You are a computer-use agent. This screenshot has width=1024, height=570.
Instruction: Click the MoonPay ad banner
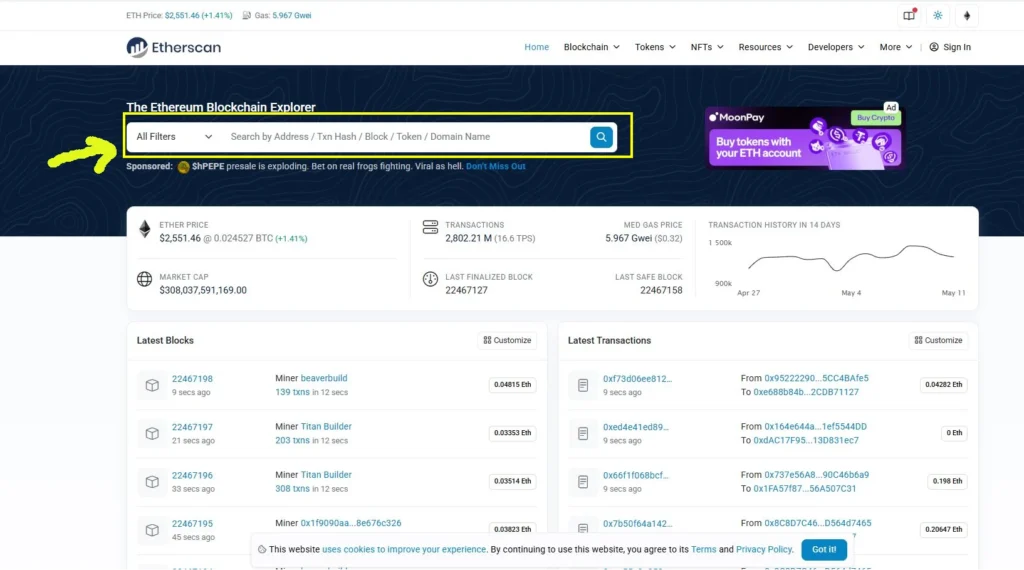pos(805,138)
